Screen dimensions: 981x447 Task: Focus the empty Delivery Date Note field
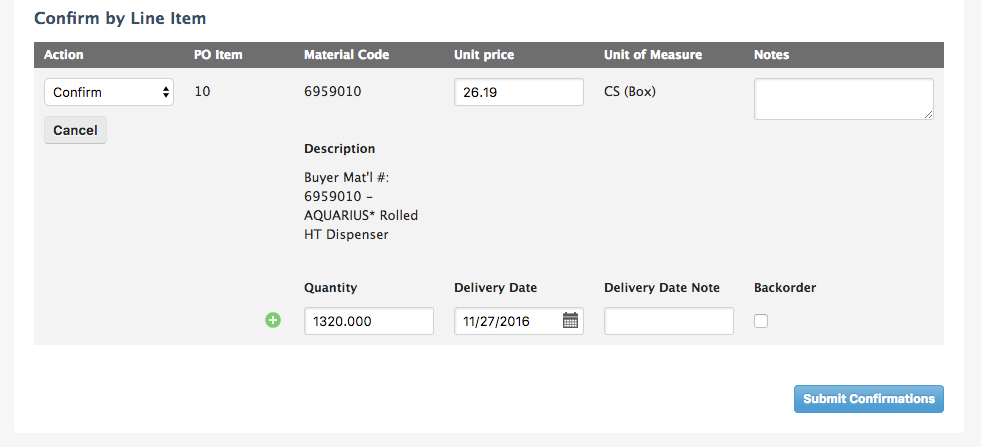669,321
